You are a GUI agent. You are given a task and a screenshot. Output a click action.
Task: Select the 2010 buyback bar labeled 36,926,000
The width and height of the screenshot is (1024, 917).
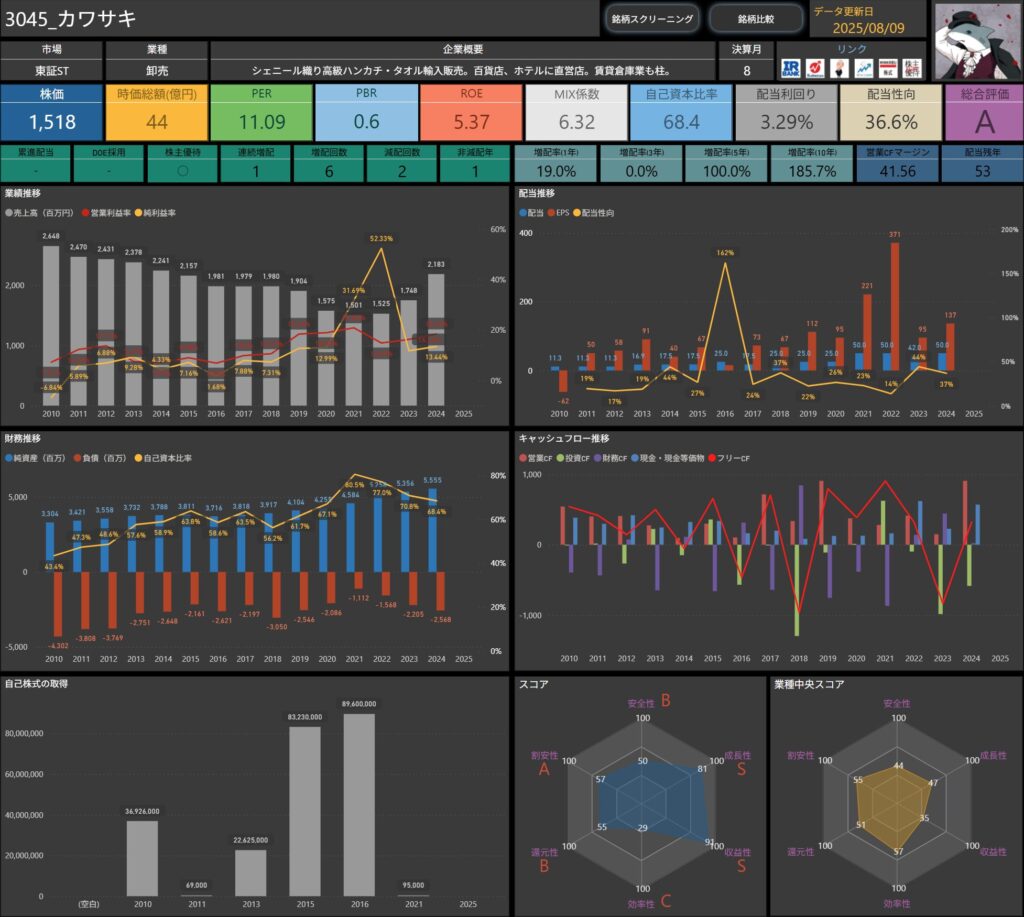point(142,858)
